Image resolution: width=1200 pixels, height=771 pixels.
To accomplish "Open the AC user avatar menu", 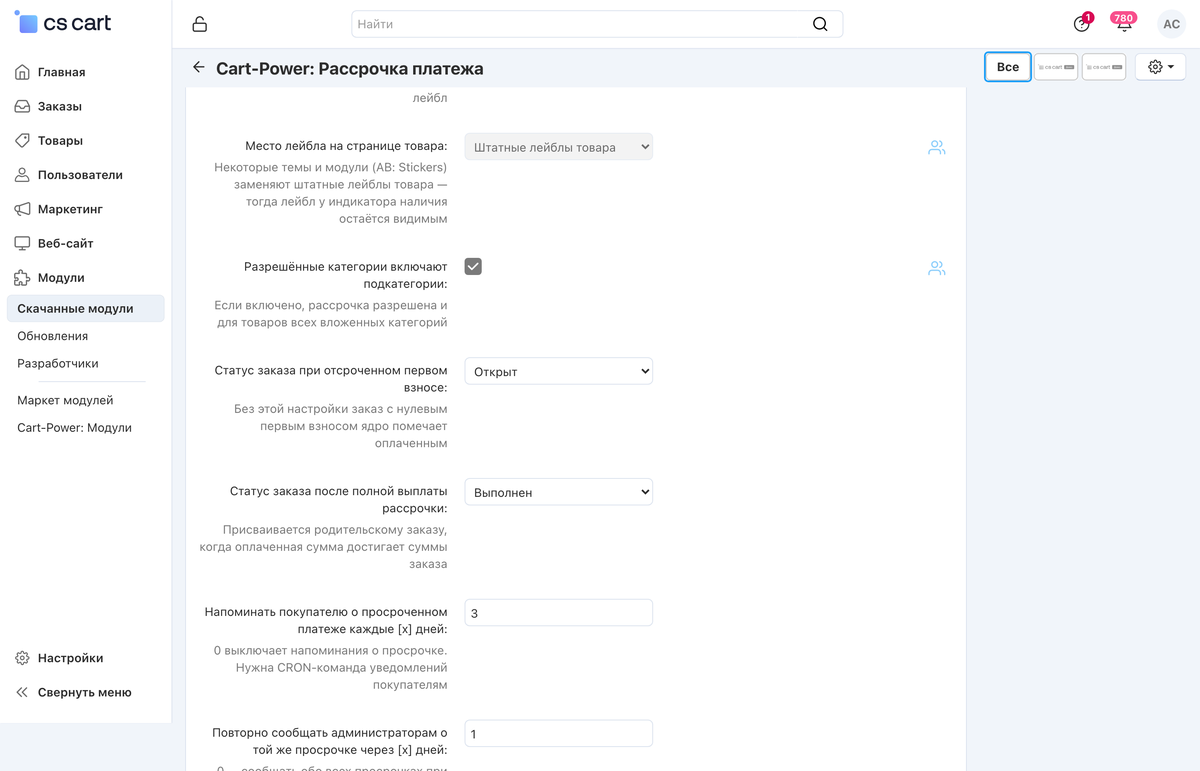I will tap(1171, 24).
